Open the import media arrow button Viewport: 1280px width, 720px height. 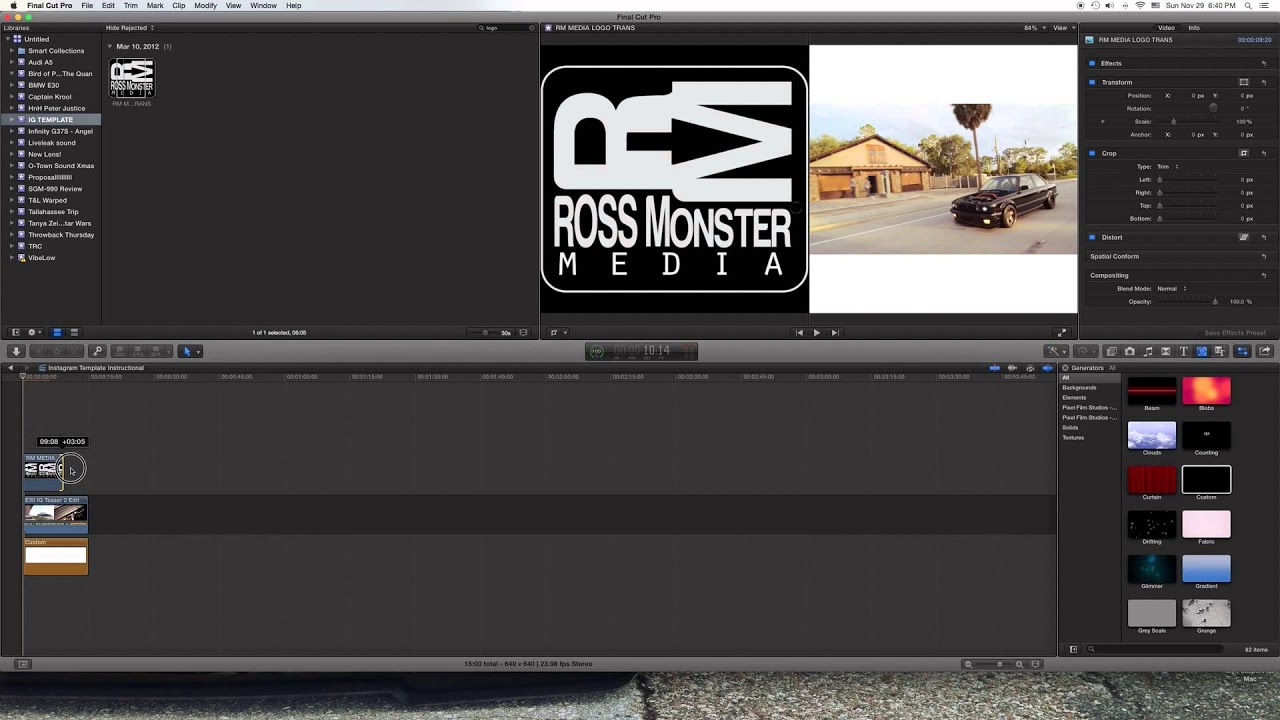[x=16, y=351]
